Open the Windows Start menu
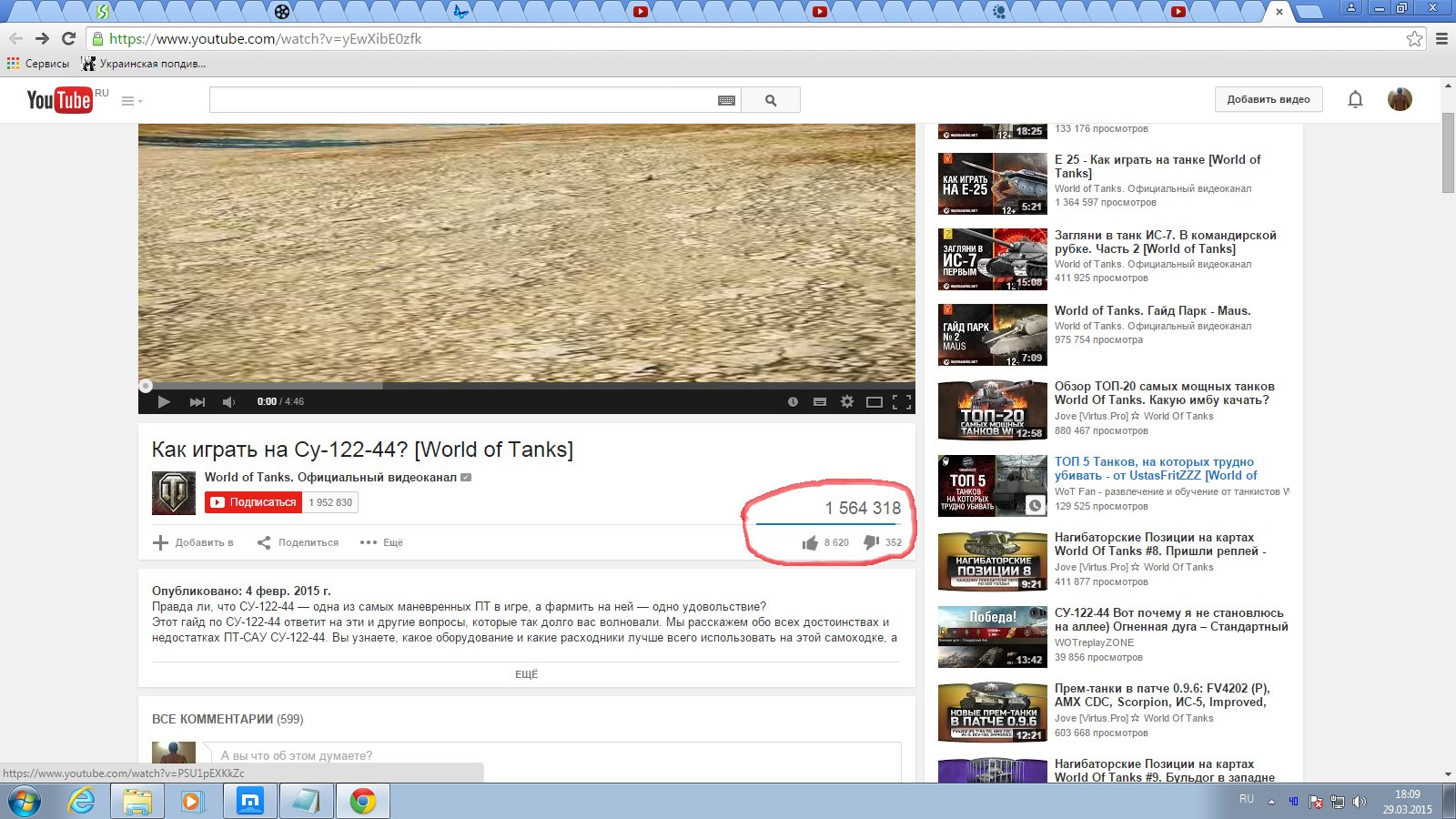Screen dimensions: 1456x819 pyautogui.click(x=24, y=802)
